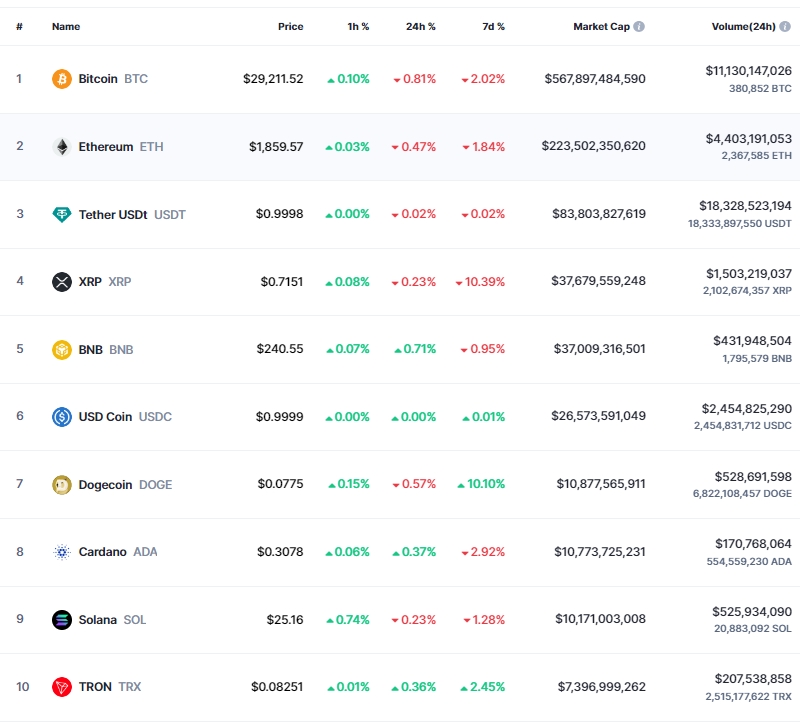Click Bitcoin volume $11,130,147,026
Screen dimensions: 800x725
click(748, 71)
